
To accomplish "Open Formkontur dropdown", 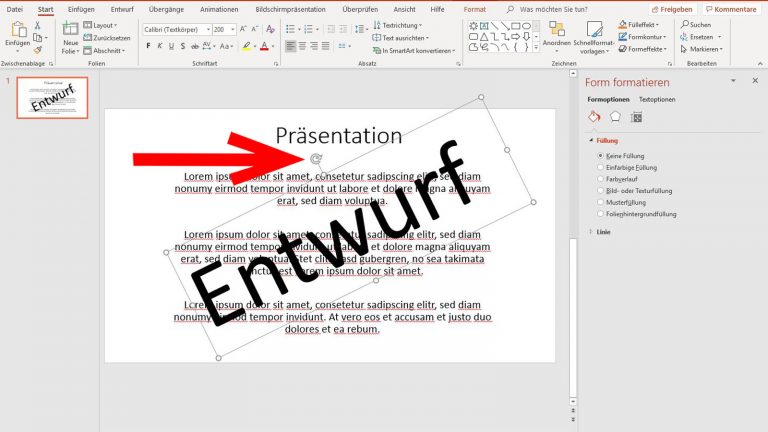I will (x=642, y=37).
